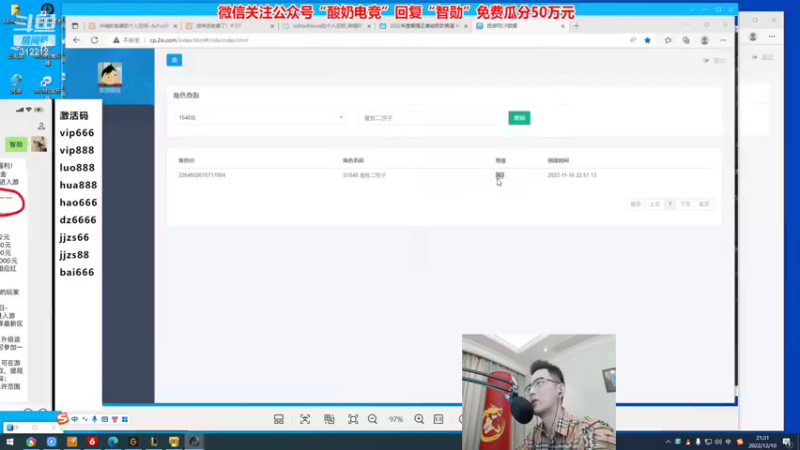Open the Windows Start menu

pos(10,442)
